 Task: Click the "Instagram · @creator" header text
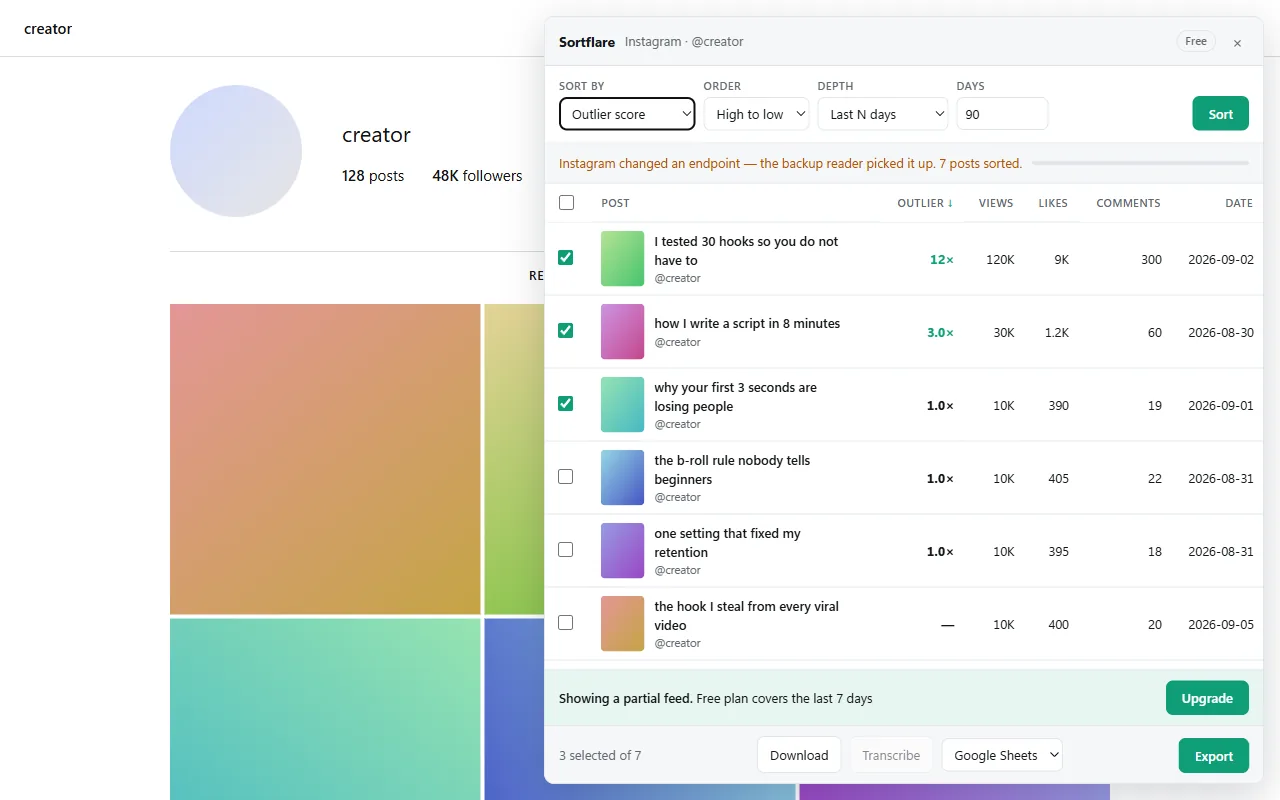pyautogui.click(x=684, y=42)
